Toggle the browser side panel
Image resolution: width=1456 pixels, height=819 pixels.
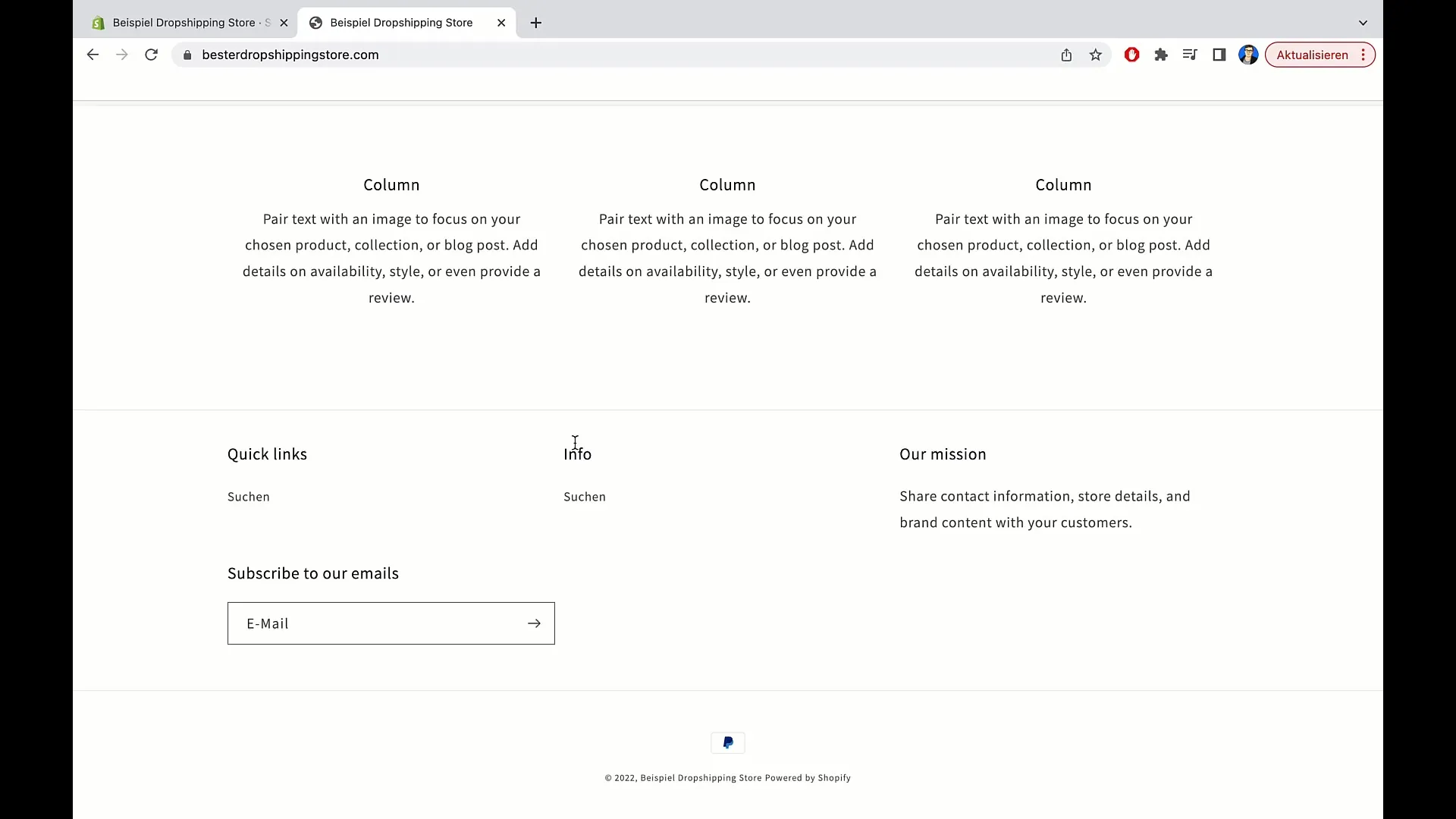pos(1219,55)
